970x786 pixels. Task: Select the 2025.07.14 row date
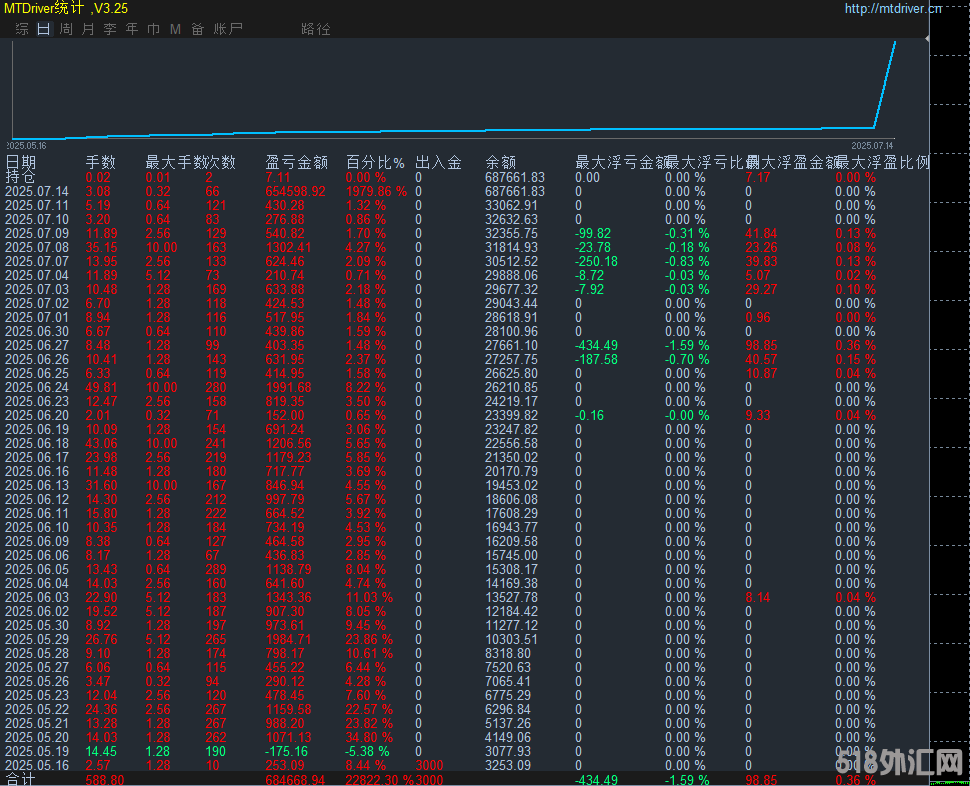37,191
